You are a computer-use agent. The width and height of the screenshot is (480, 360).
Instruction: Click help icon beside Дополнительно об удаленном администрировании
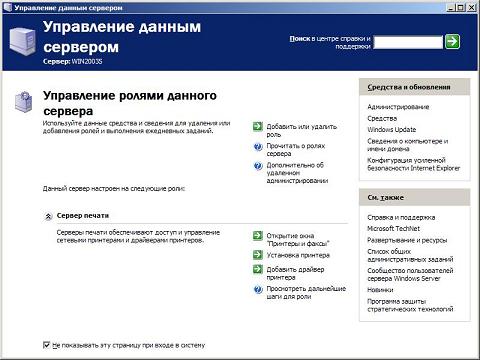click(x=258, y=166)
